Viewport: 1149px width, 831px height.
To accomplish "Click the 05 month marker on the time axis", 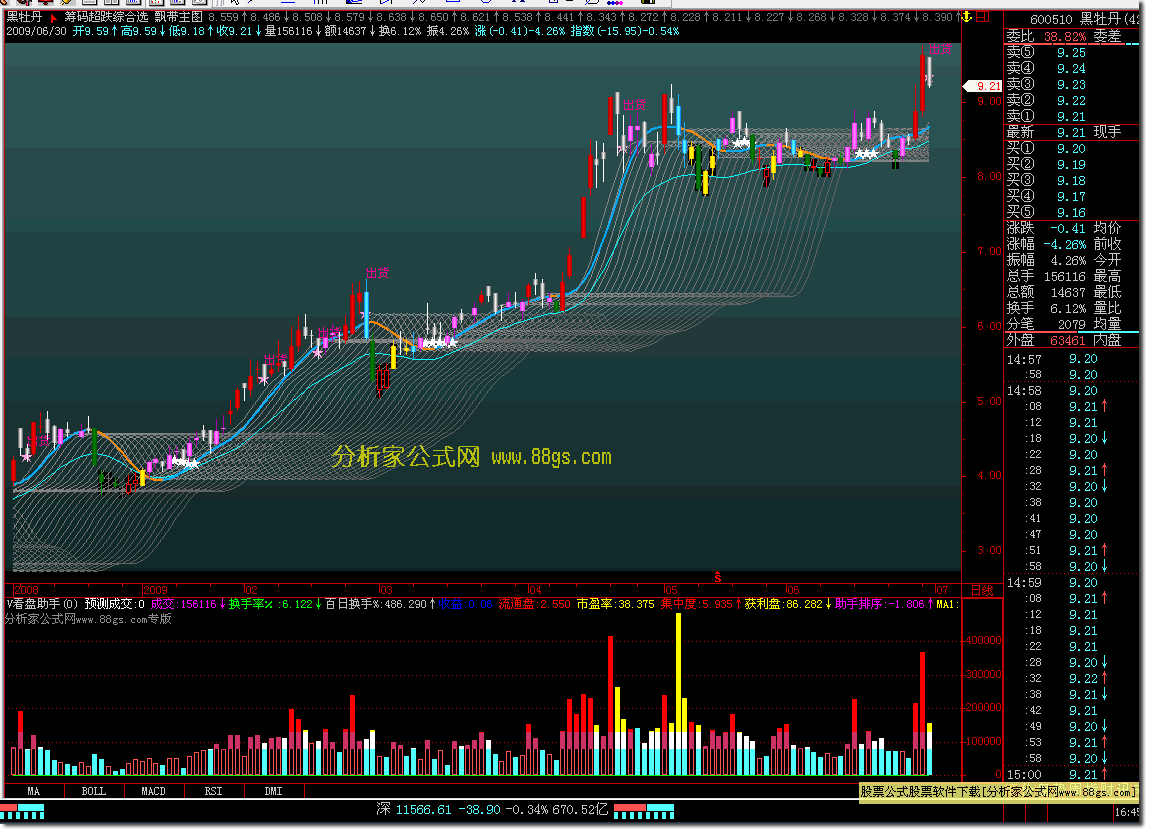I will pyautogui.click(x=670, y=590).
